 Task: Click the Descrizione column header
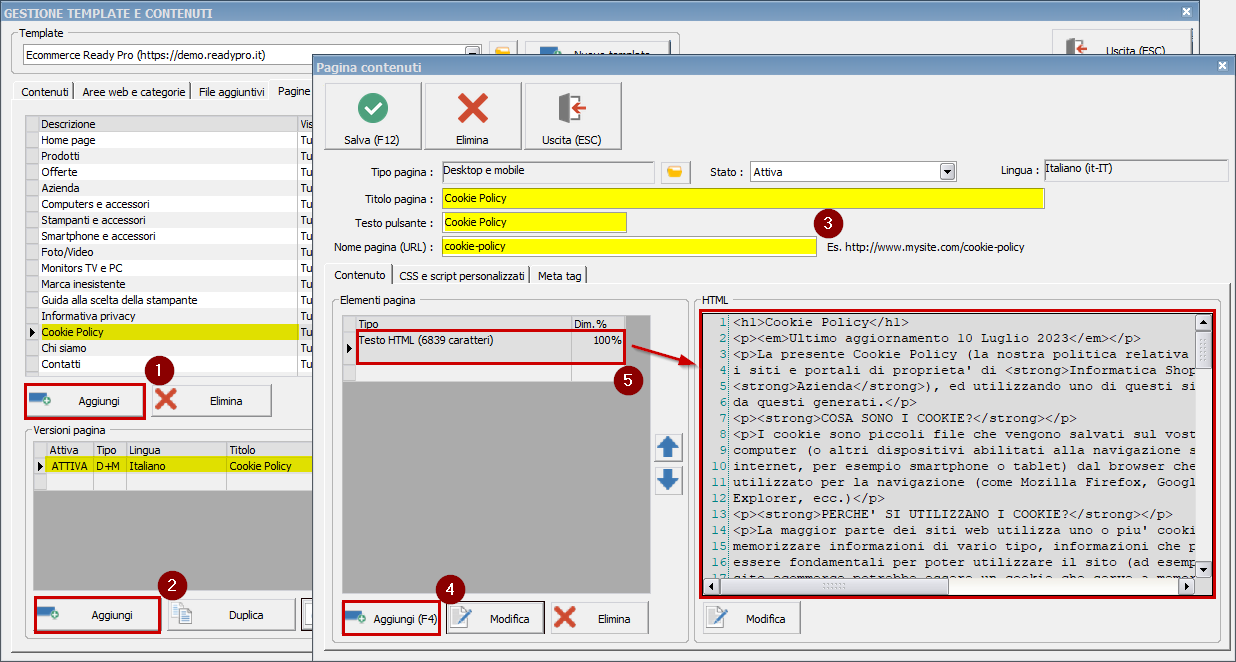[169, 124]
